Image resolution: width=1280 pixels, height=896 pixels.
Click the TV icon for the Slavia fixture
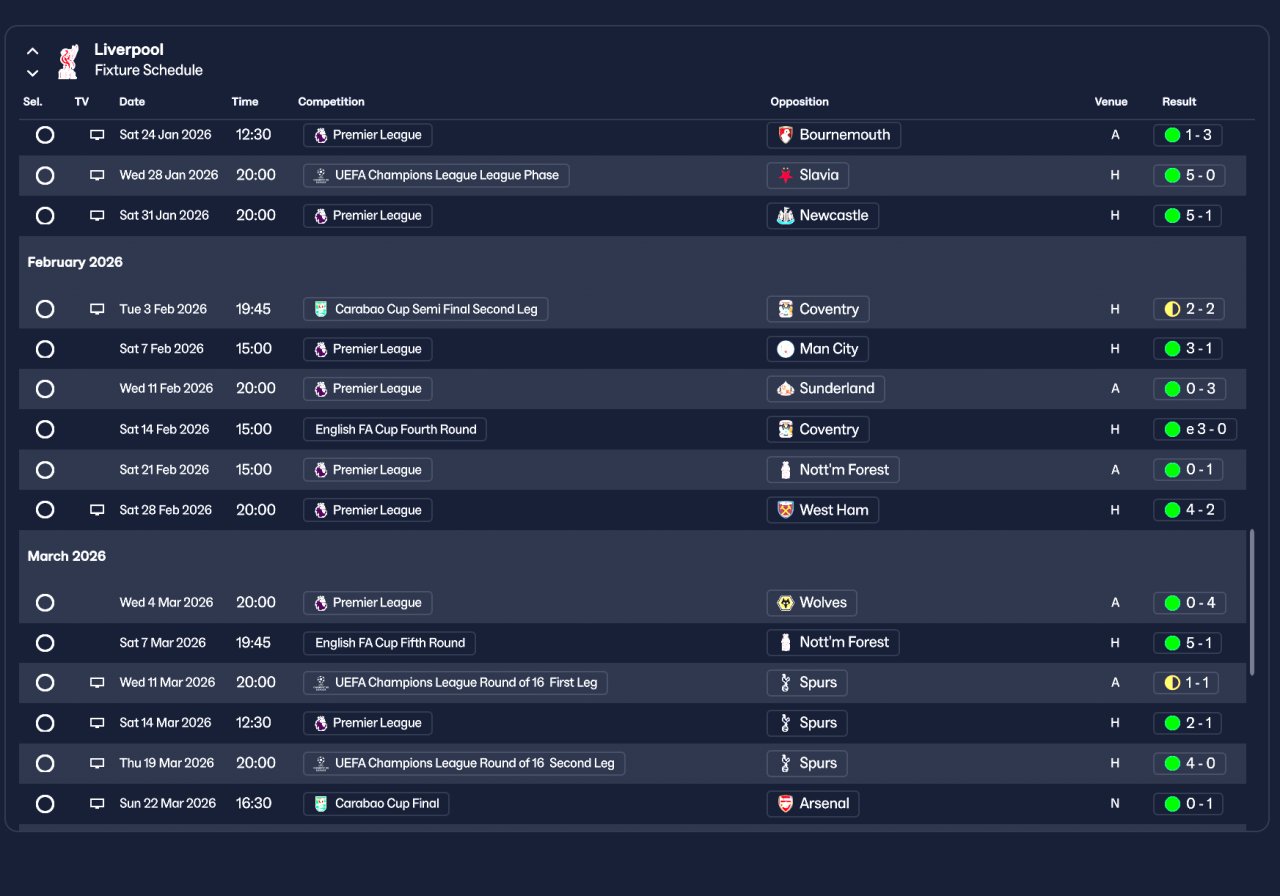(x=97, y=175)
